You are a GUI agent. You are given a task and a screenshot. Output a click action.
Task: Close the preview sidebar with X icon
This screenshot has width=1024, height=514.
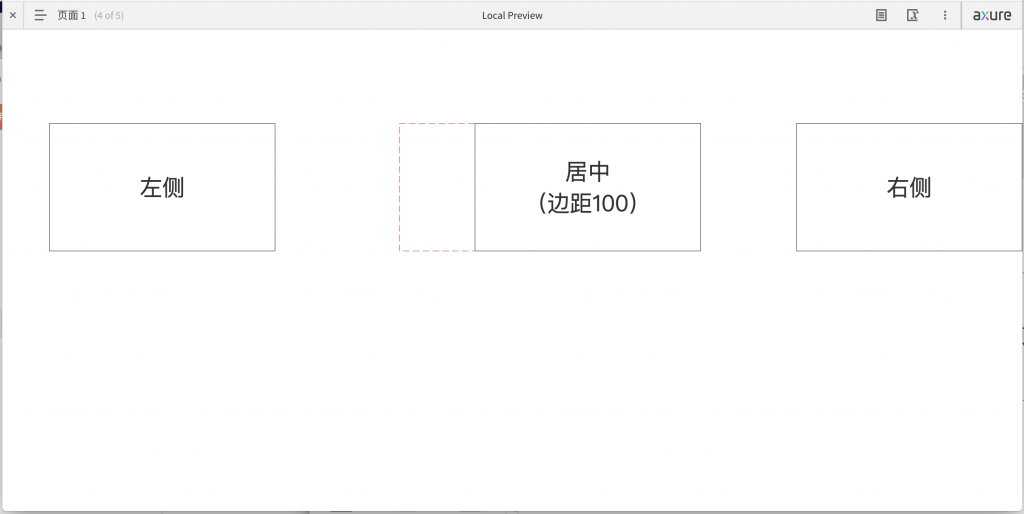(13, 15)
